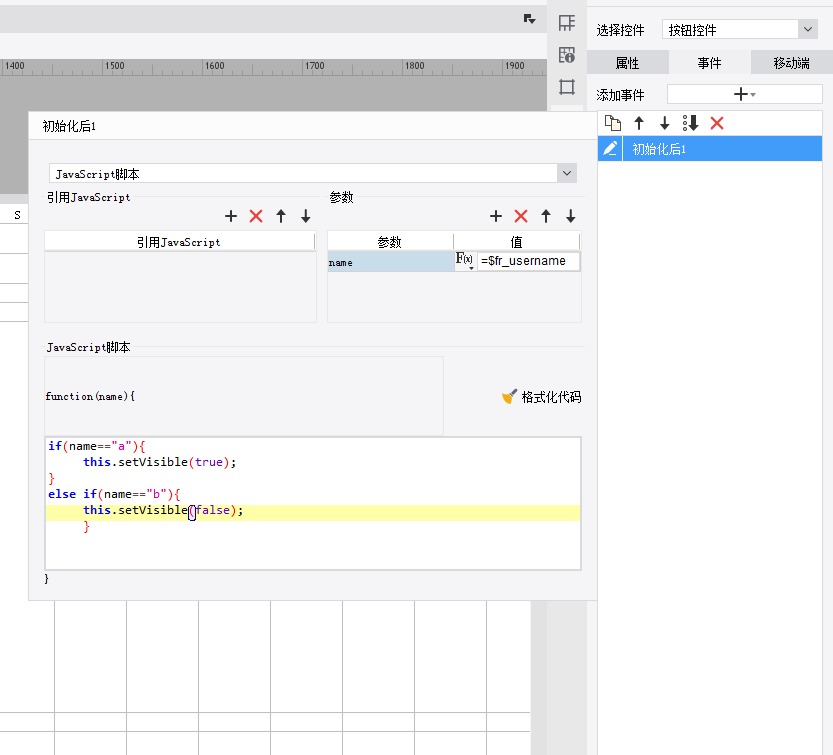Delete the selected 引用JavaScript entry

coord(256,216)
